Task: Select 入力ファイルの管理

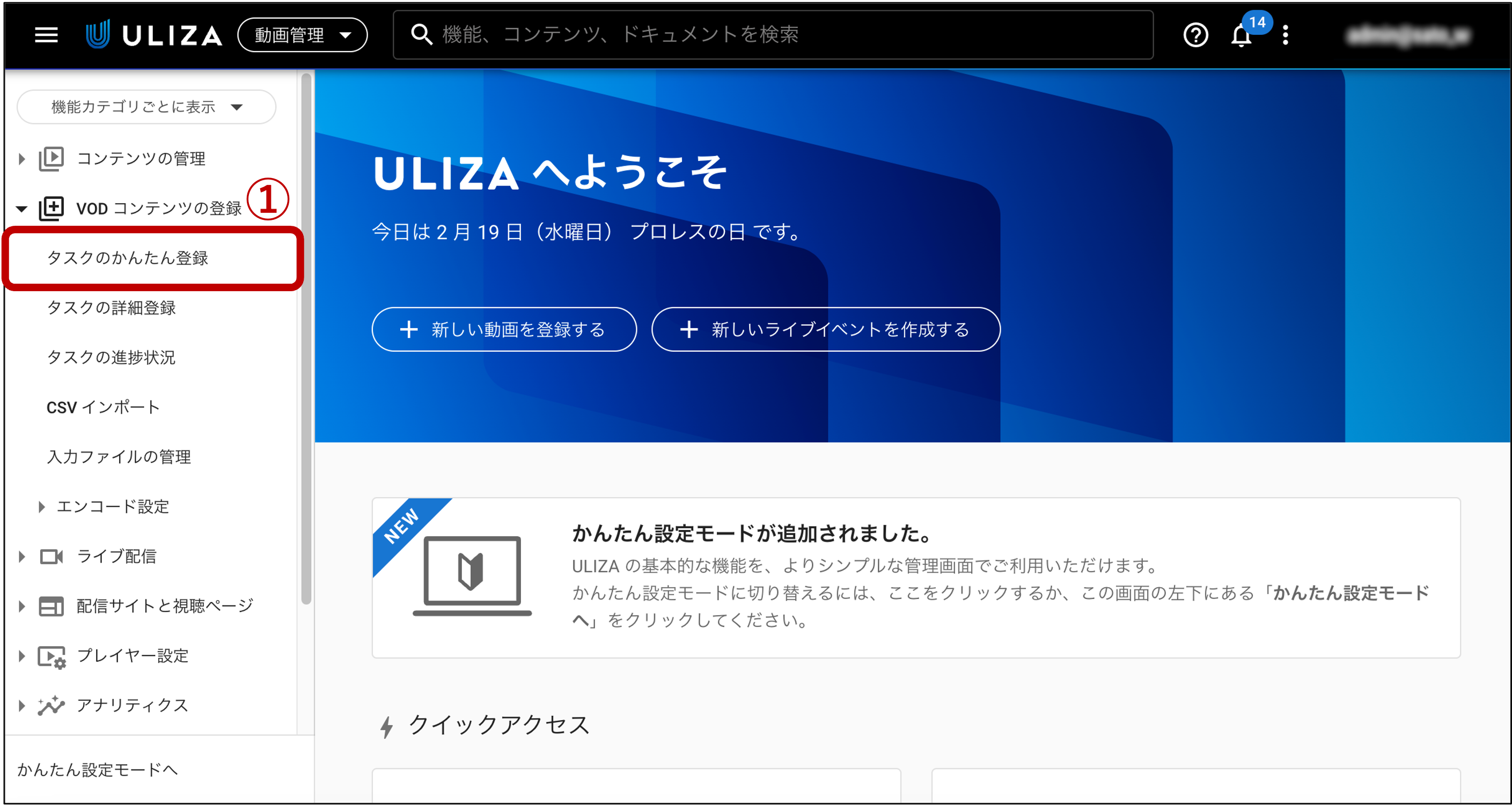Action: 119,457
